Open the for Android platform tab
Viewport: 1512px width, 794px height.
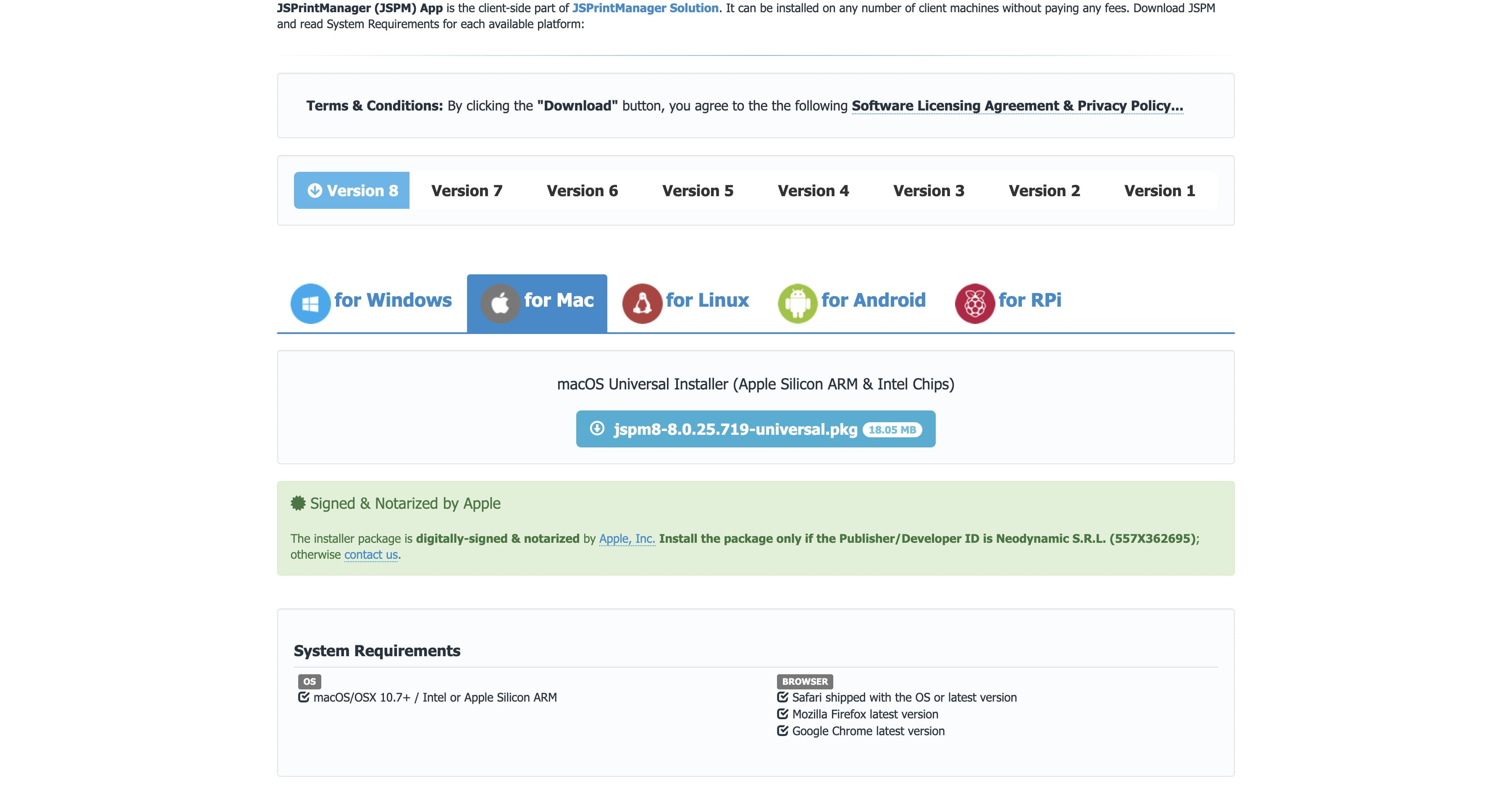click(852, 303)
